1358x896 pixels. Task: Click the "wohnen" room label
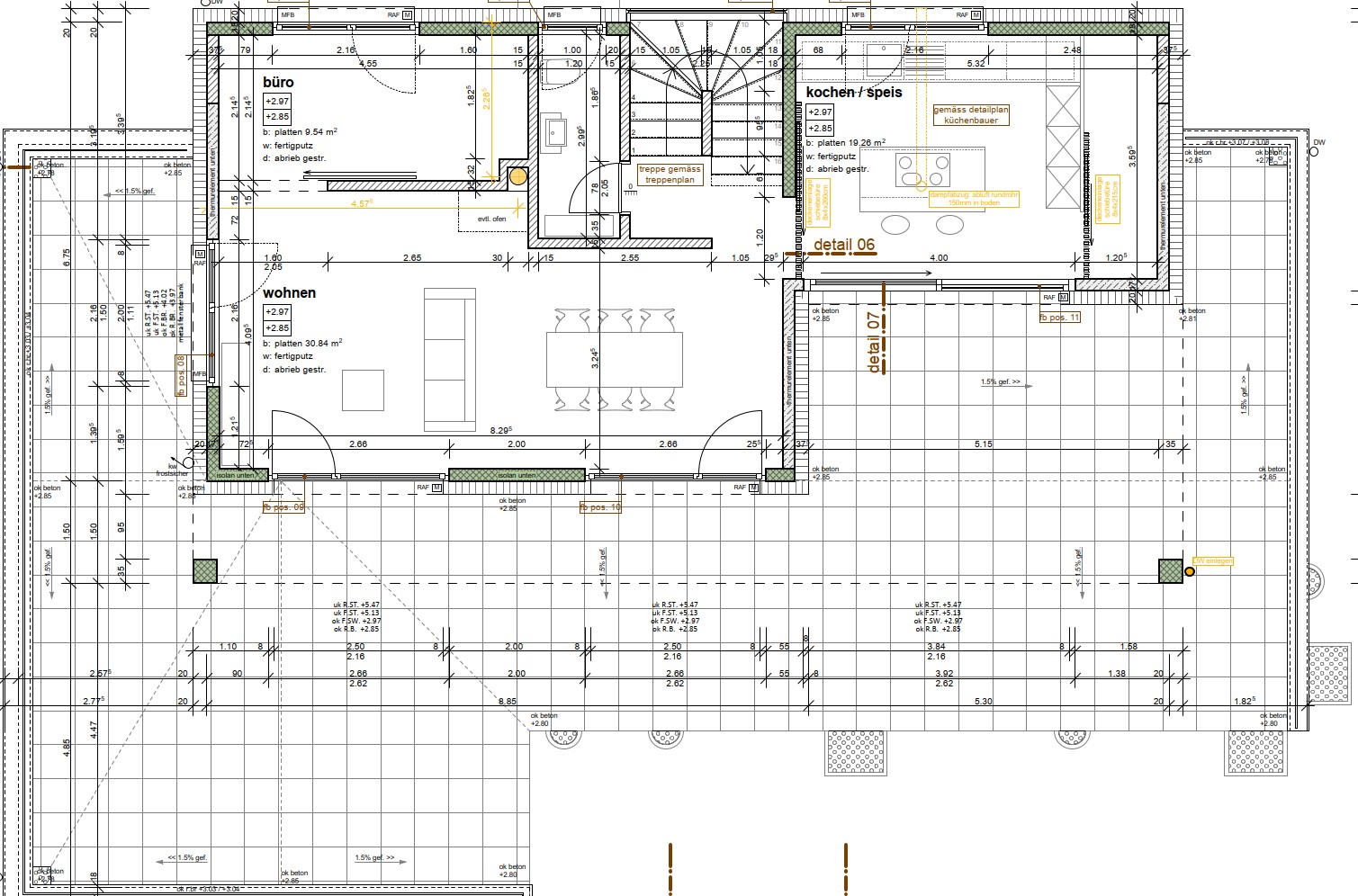coord(289,292)
